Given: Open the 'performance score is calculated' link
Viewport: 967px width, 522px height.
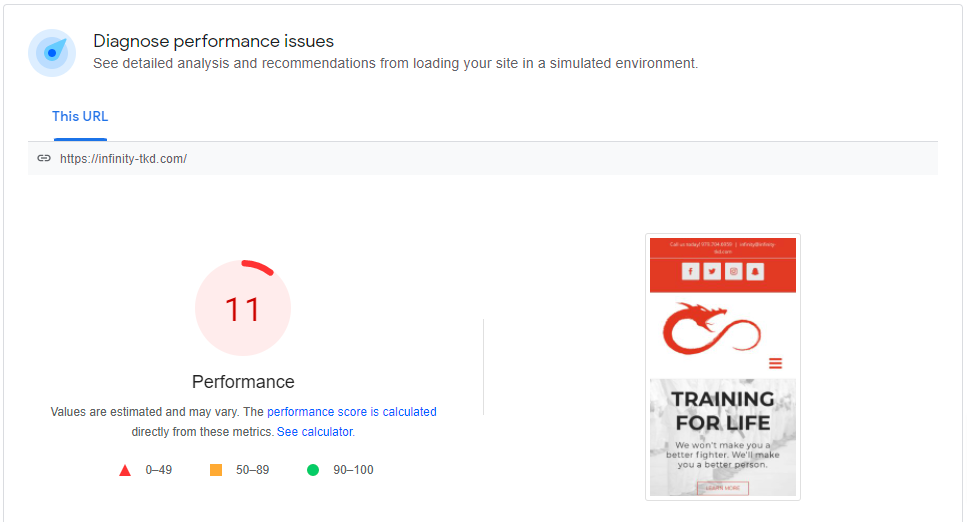Looking at the screenshot, I should 352,412.
